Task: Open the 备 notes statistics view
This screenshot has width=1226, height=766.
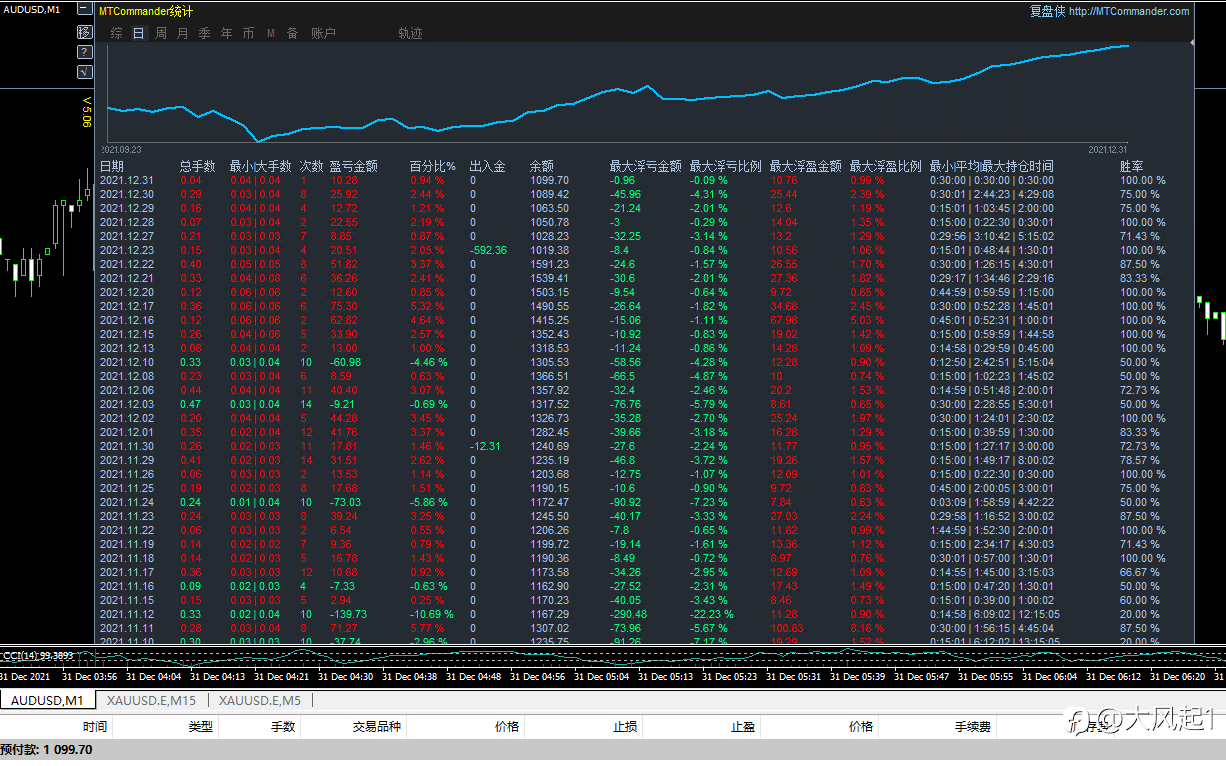Action: 292,33
